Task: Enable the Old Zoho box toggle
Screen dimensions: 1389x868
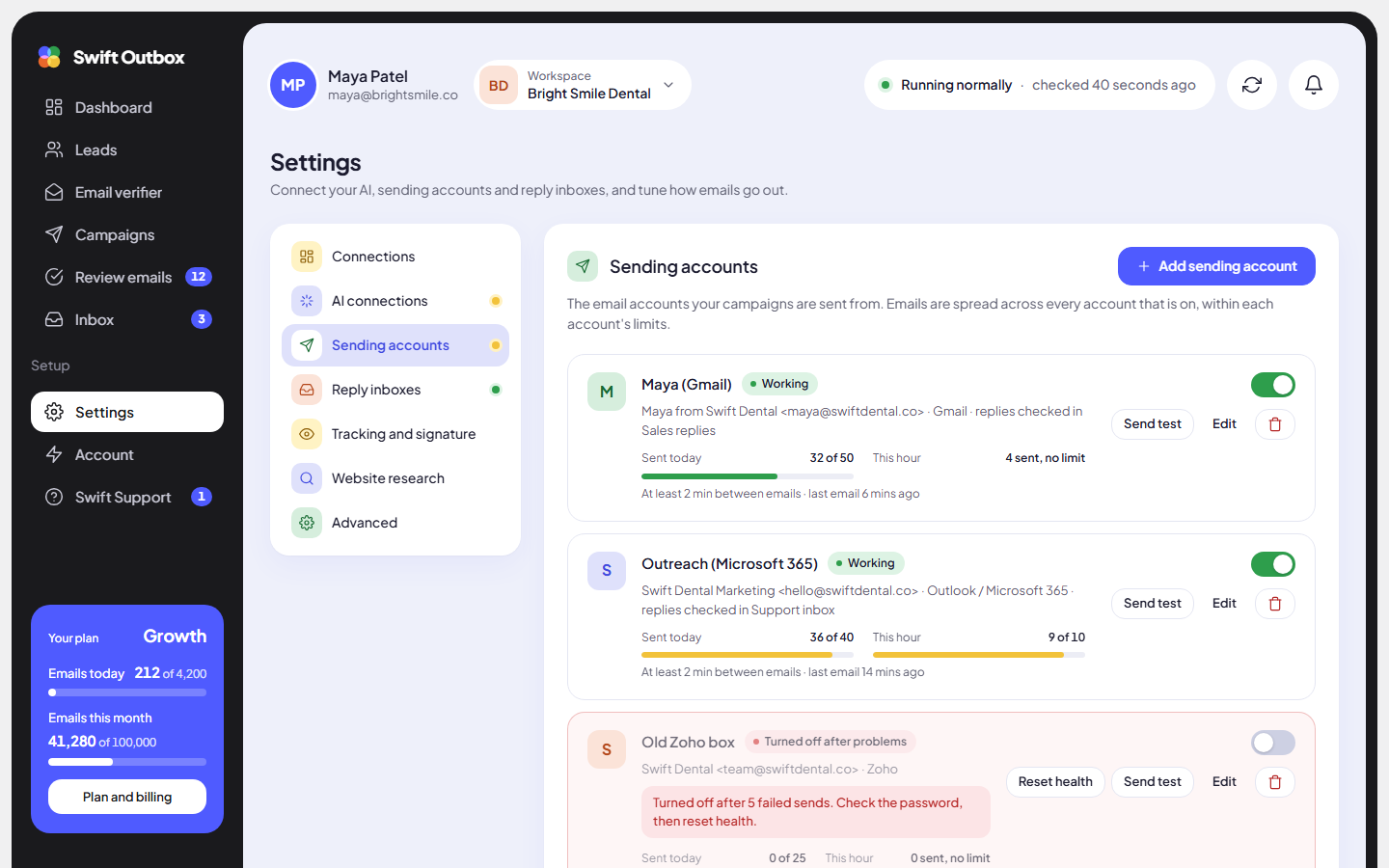Action: 1273,743
